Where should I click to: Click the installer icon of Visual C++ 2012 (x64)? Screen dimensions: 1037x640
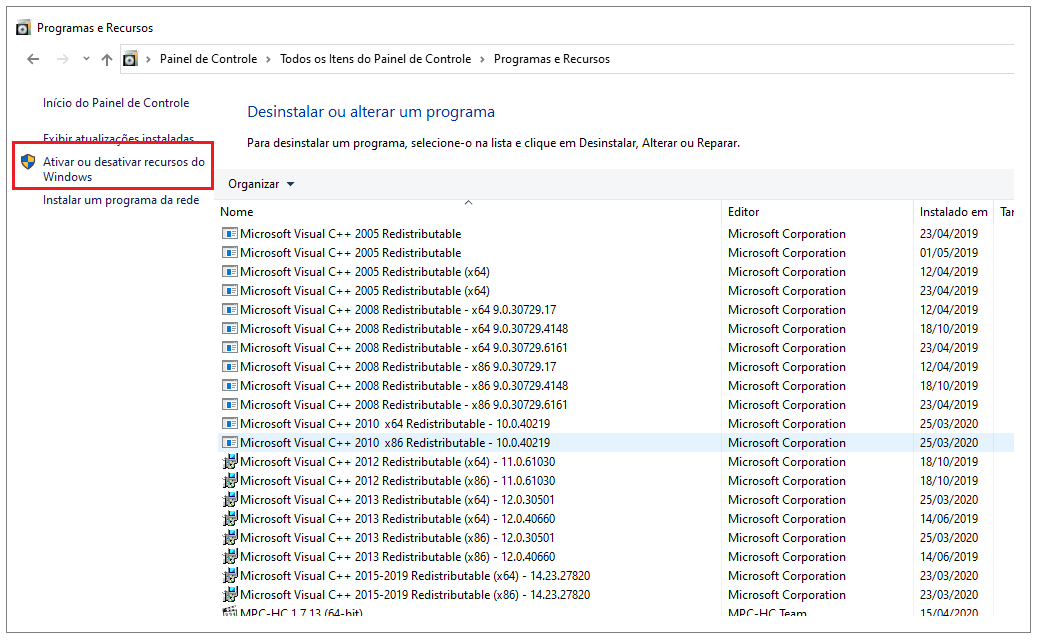pyautogui.click(x=229, y=461)
